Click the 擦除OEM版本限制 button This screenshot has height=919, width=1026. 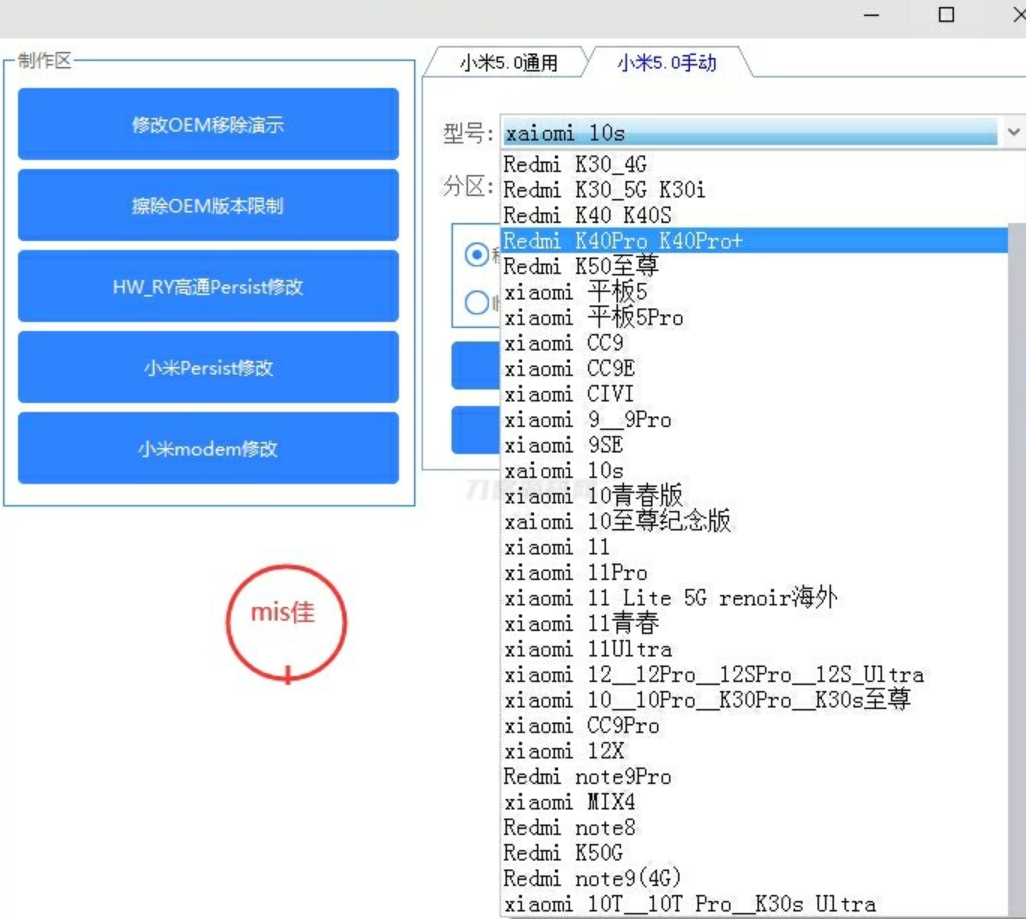(208, 205)
